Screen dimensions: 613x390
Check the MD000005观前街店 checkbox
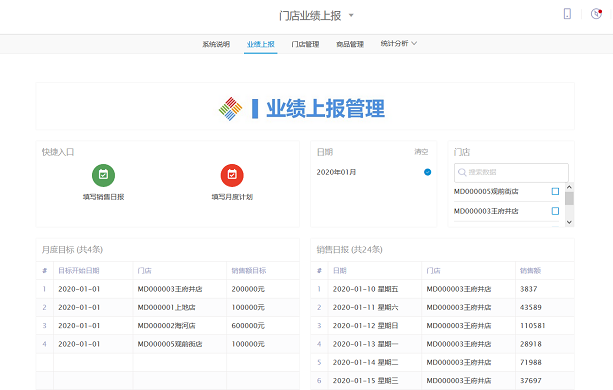pos(555,191)
